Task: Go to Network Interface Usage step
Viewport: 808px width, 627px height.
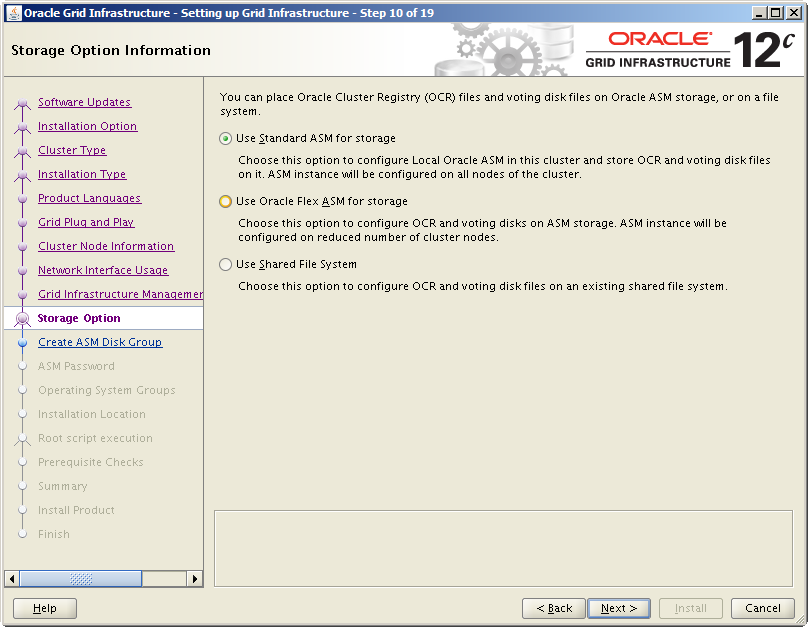Action: coord(103,270)
